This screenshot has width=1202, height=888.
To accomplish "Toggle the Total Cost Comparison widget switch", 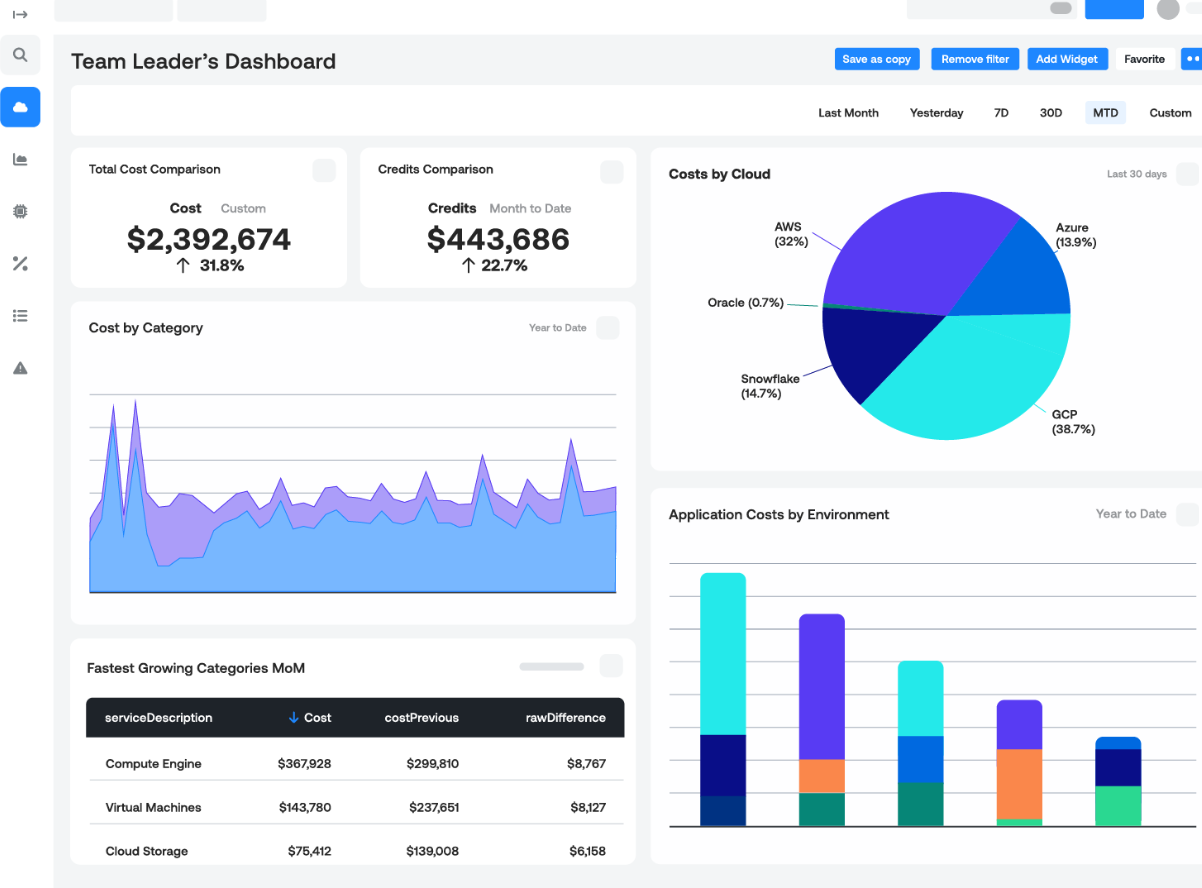I will click(x=324, y=170).
